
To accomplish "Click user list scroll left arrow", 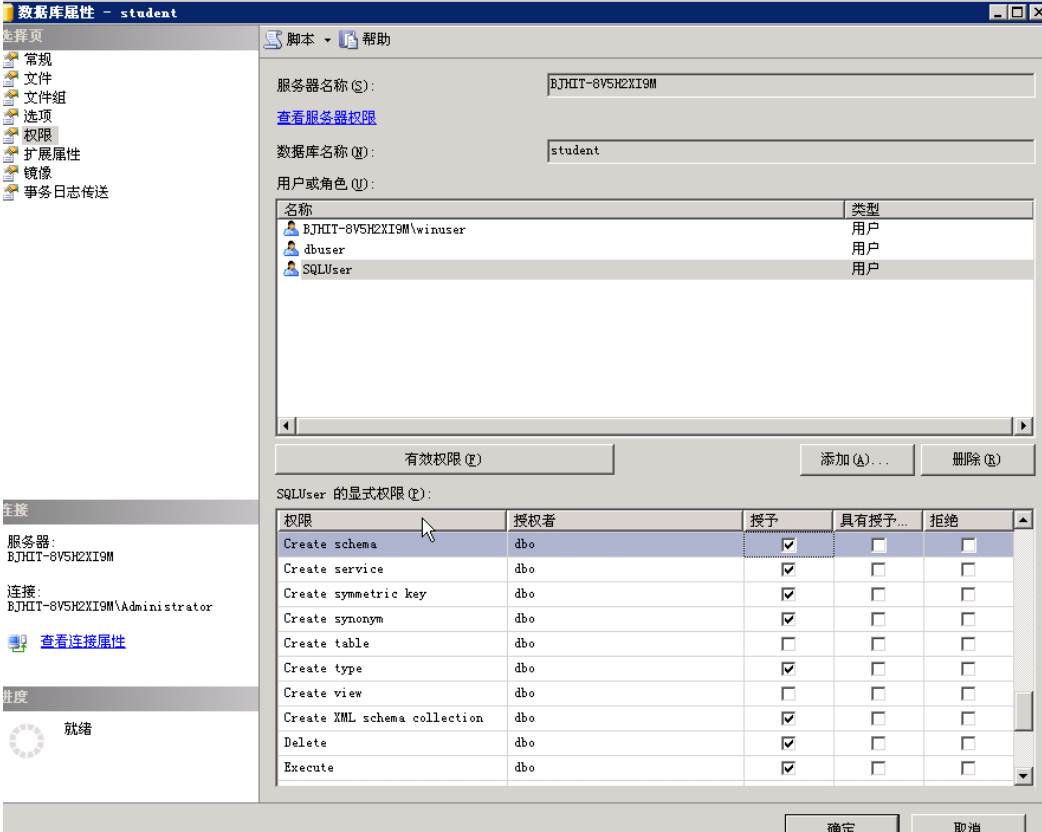I will (x=286, y=425).
